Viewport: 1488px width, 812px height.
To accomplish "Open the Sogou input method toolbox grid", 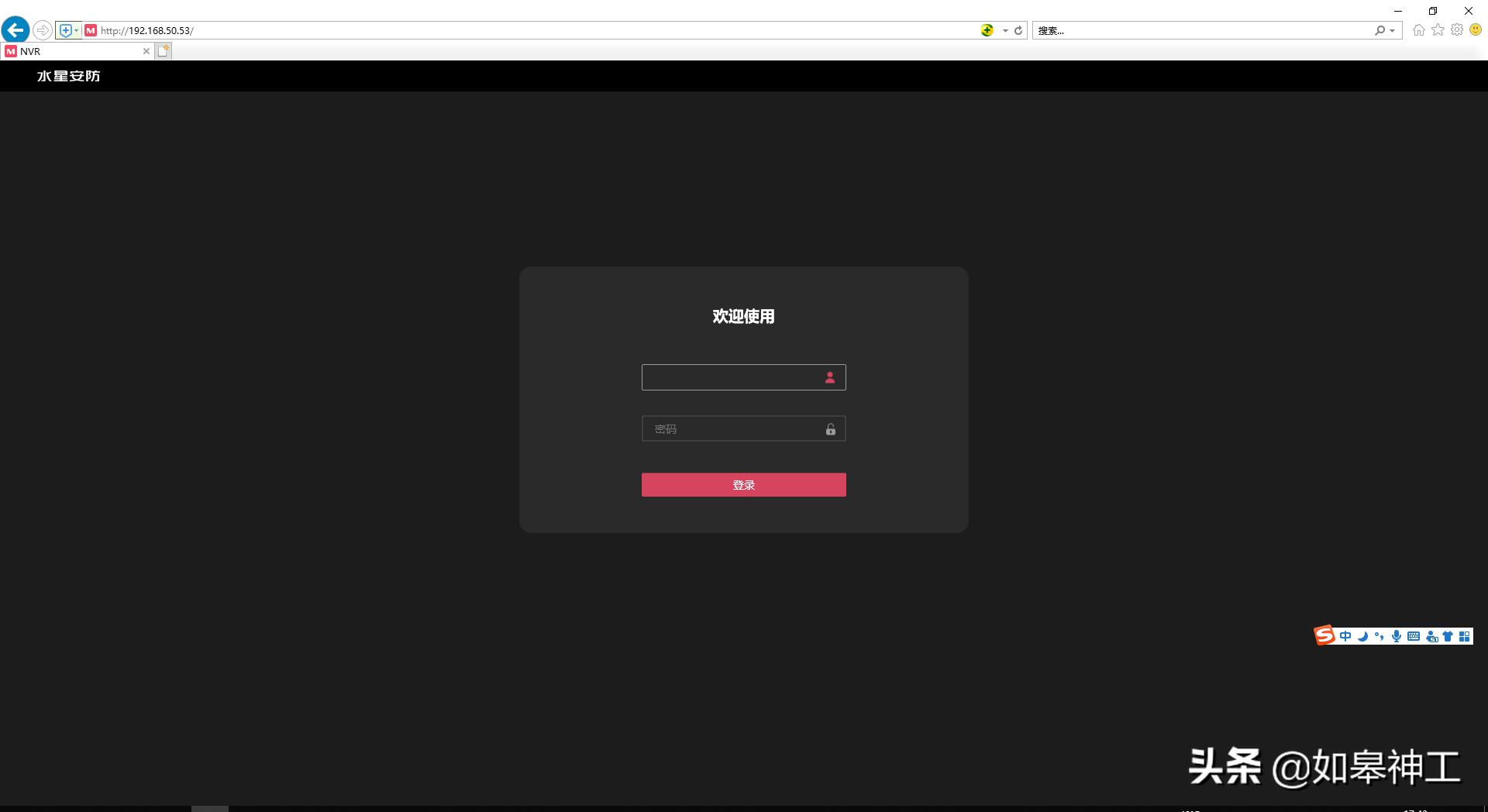I will [1464, 635].
